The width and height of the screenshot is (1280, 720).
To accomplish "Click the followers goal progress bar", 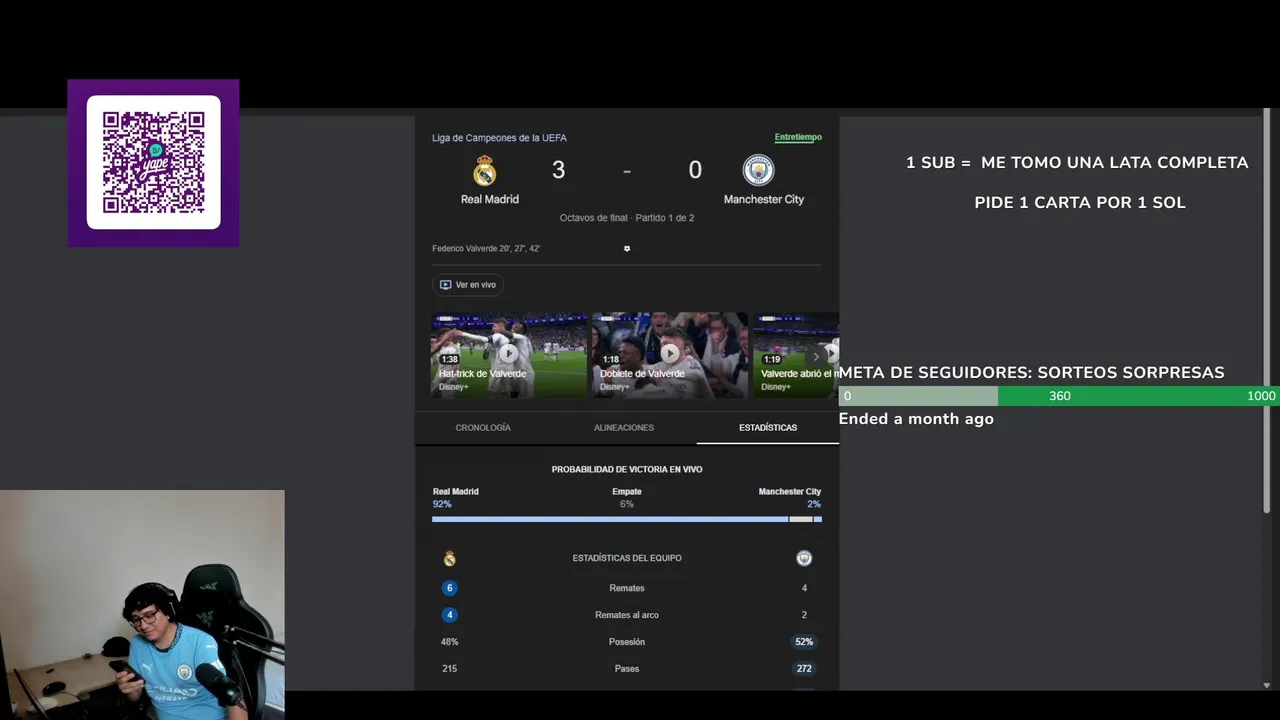I will [1058, 396].
